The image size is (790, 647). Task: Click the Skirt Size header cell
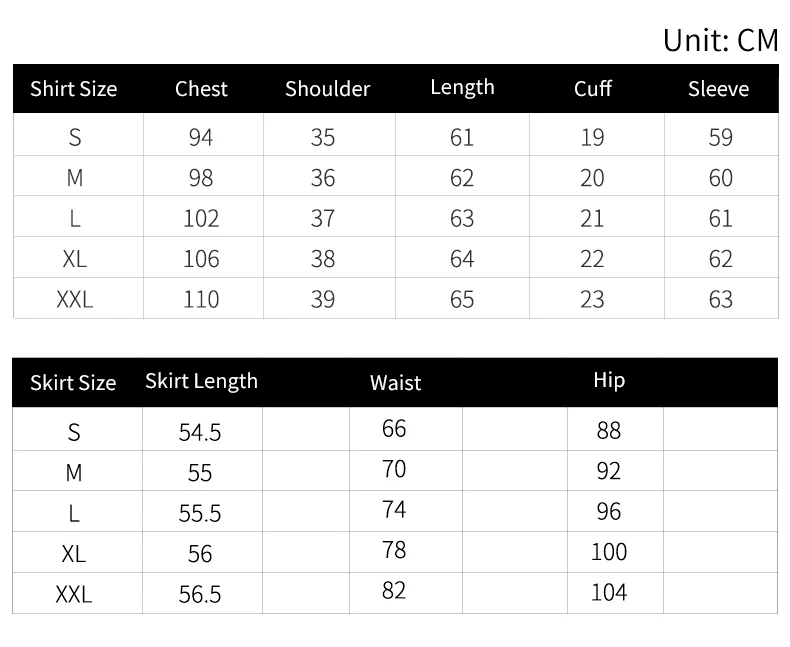tap(73, 383)
